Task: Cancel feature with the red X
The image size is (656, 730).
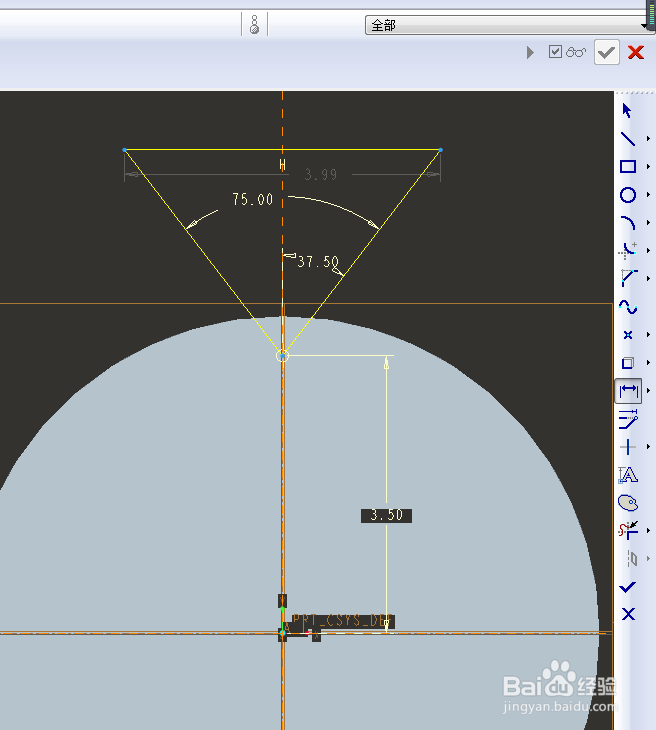Action: tap(636, 52)
